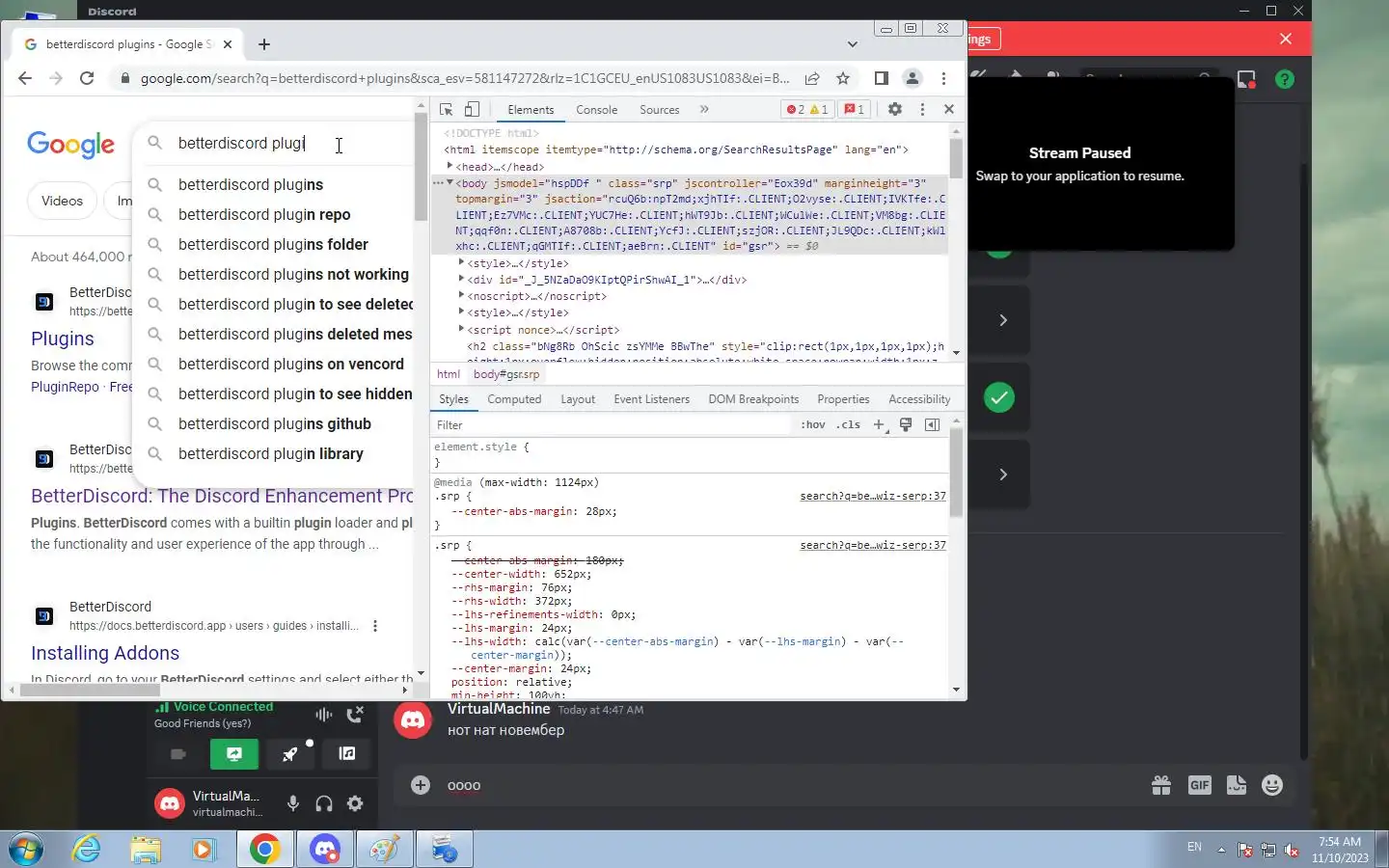
Task: Select the html breadcrumb in DevTools
Action: (449, 374)
